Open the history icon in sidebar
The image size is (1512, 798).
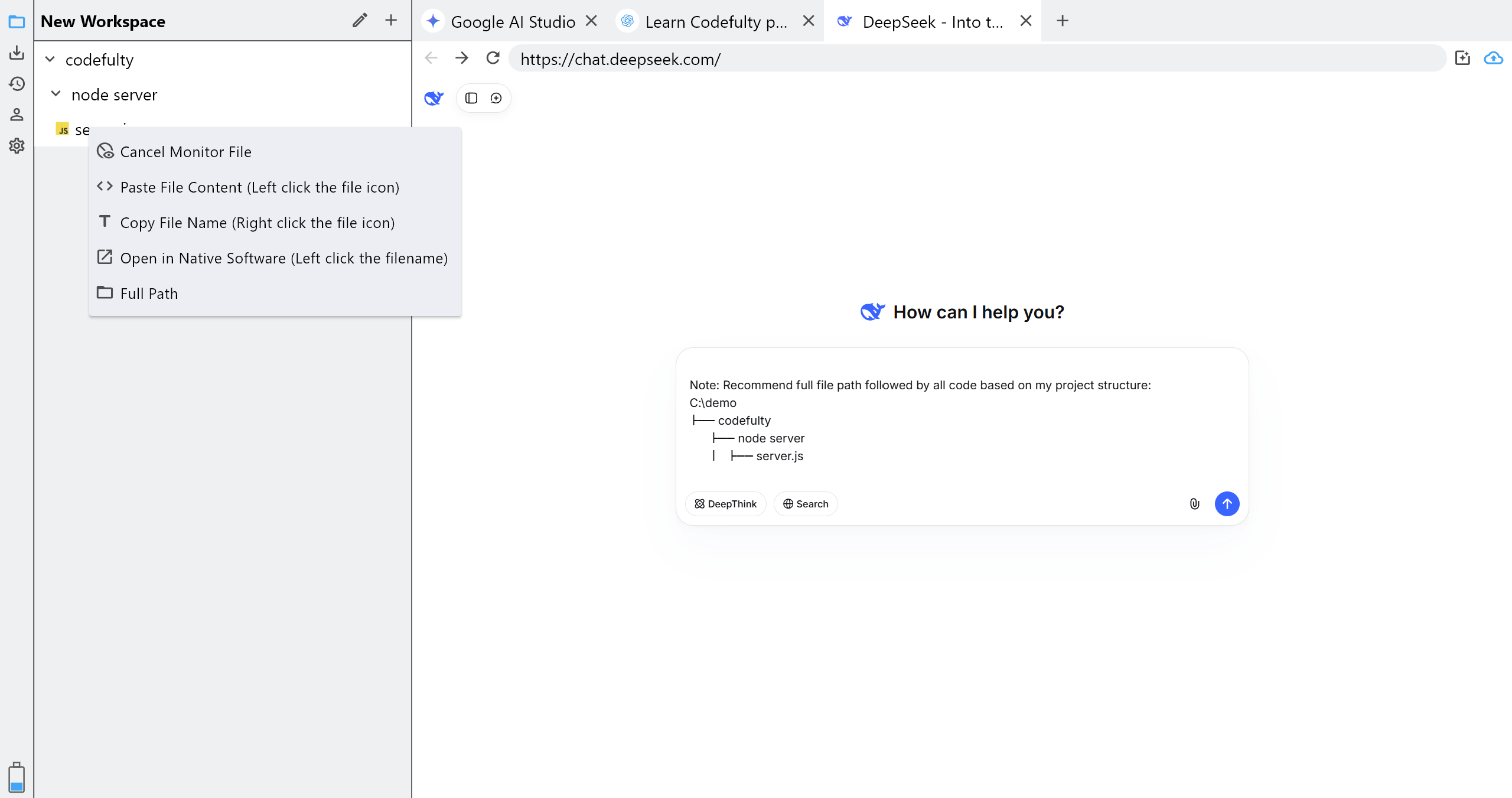coord(17,84)
